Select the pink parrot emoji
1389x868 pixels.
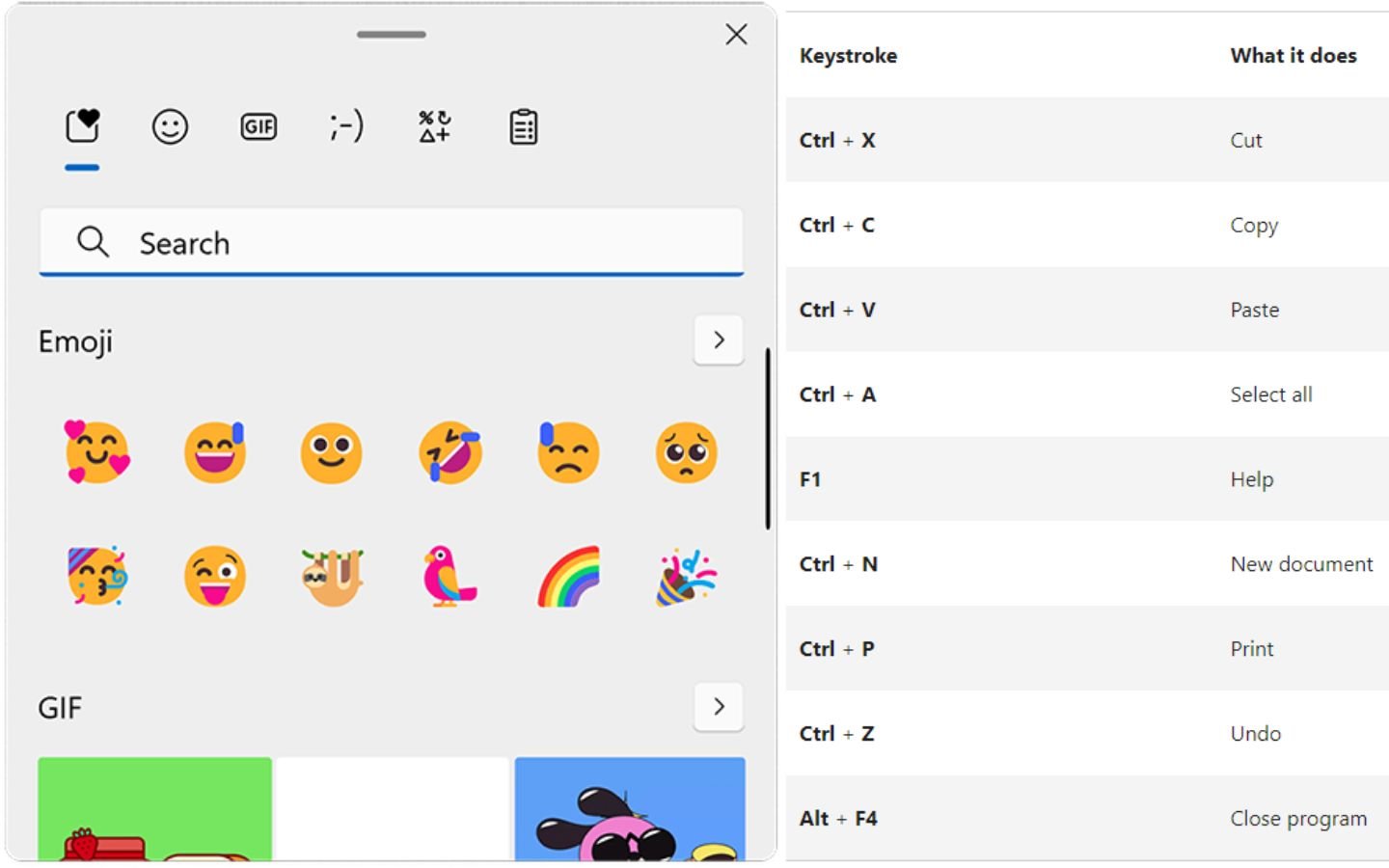449,577
